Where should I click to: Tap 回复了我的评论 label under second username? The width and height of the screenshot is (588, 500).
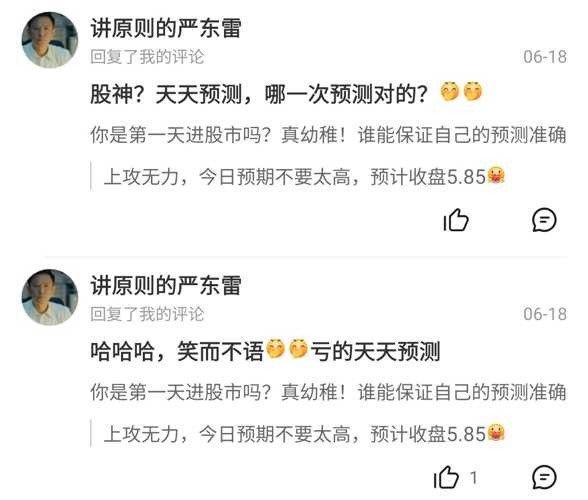(147, 314)
